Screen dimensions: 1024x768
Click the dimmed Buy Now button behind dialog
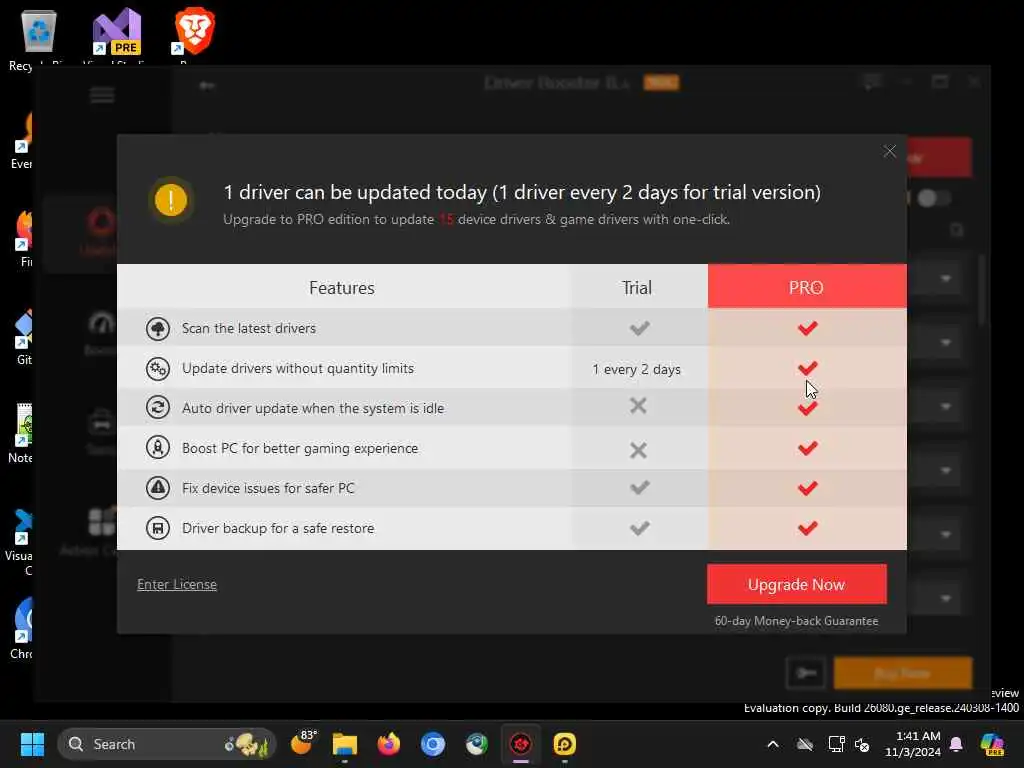(x=903, y=673)
